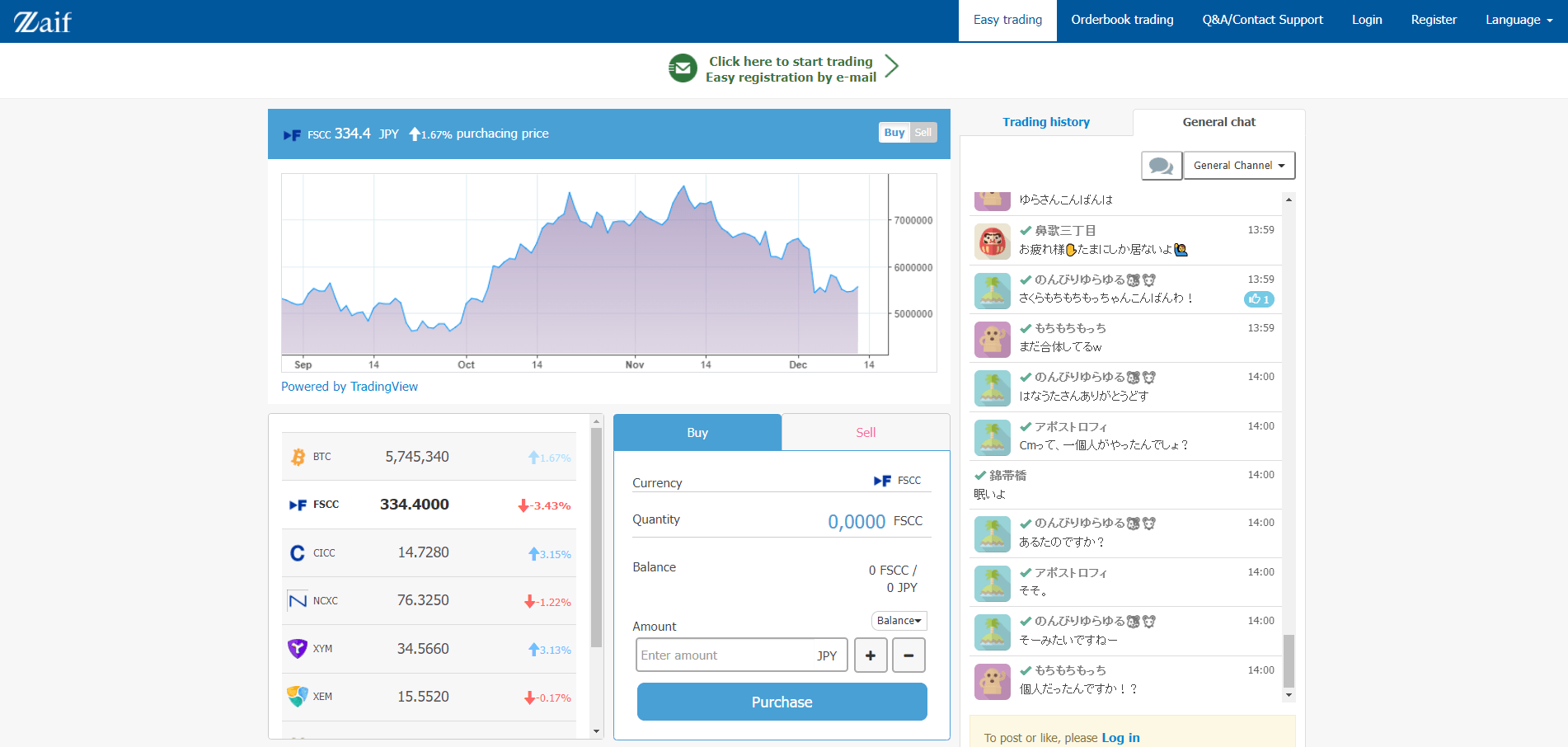Select the Buy order tab

coord(697,433)
